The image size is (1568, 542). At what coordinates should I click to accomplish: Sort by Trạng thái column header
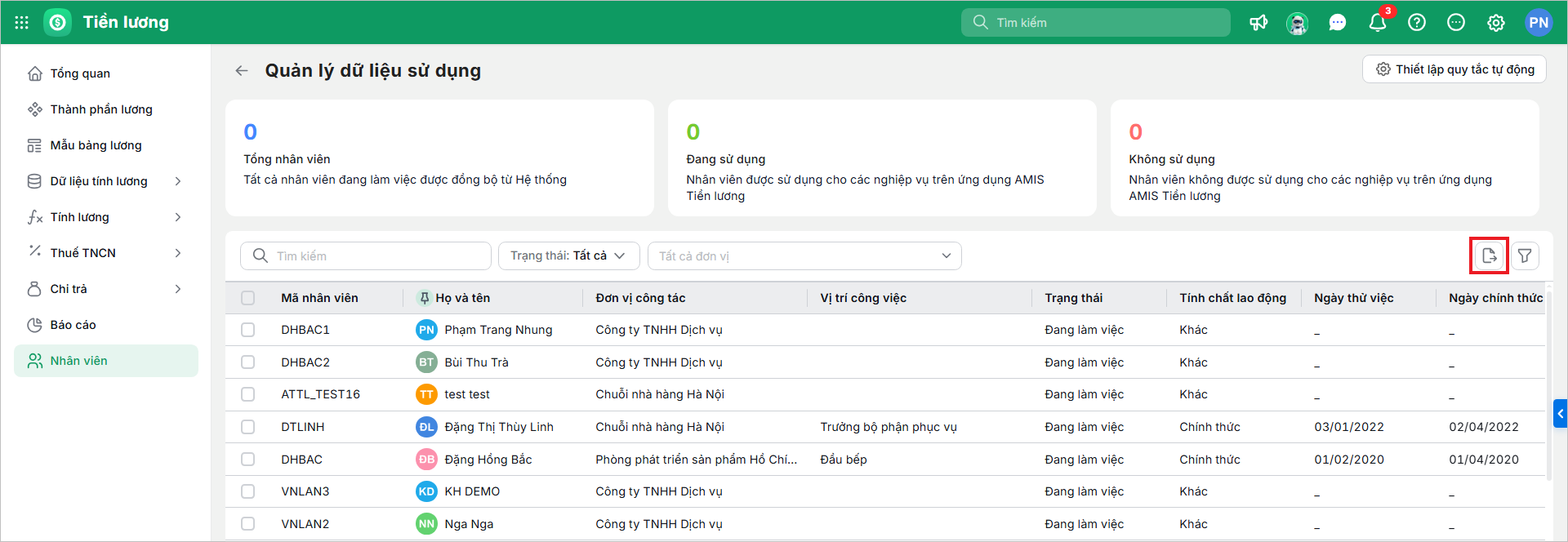(x=1073, y=298)
